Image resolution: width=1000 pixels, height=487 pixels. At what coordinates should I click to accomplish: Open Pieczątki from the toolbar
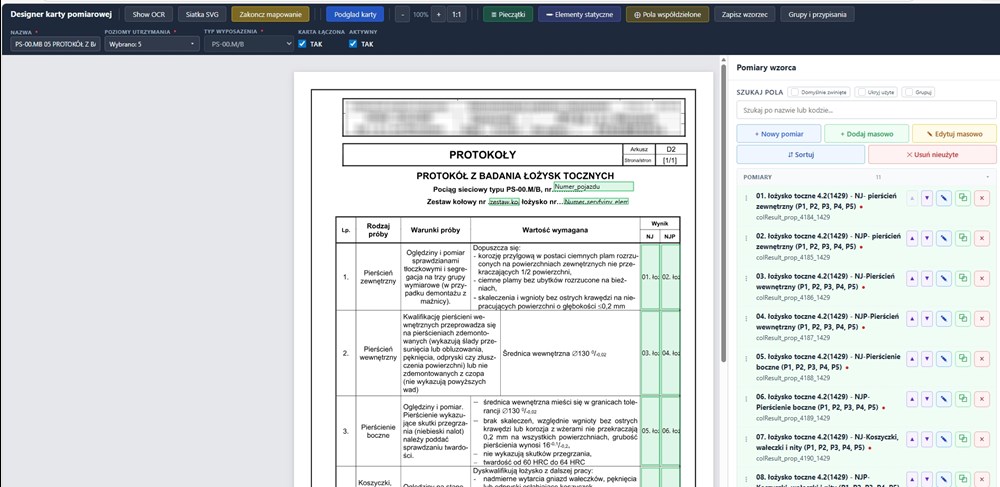click(506, 15)
